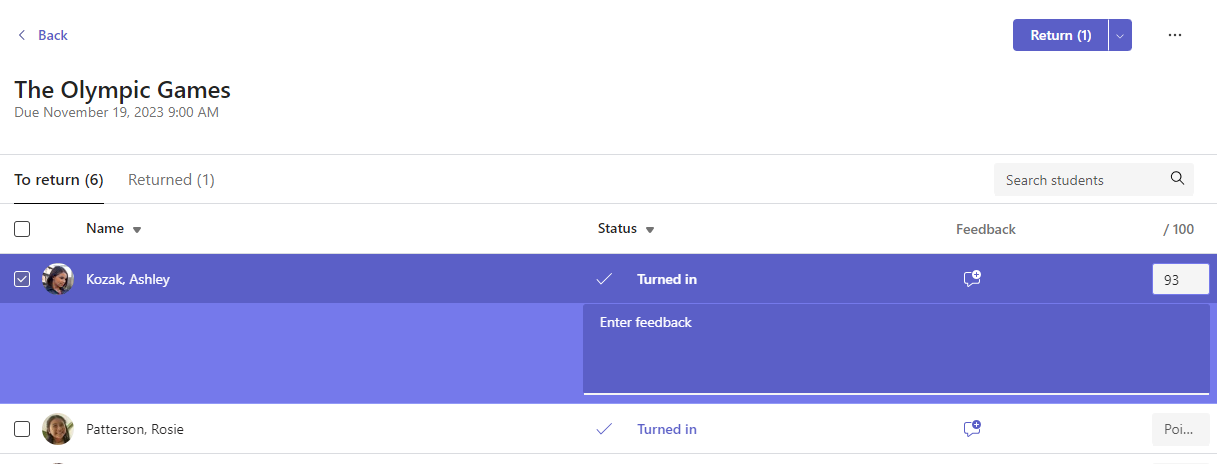Click the search magnifier icon

(1177, 179)
